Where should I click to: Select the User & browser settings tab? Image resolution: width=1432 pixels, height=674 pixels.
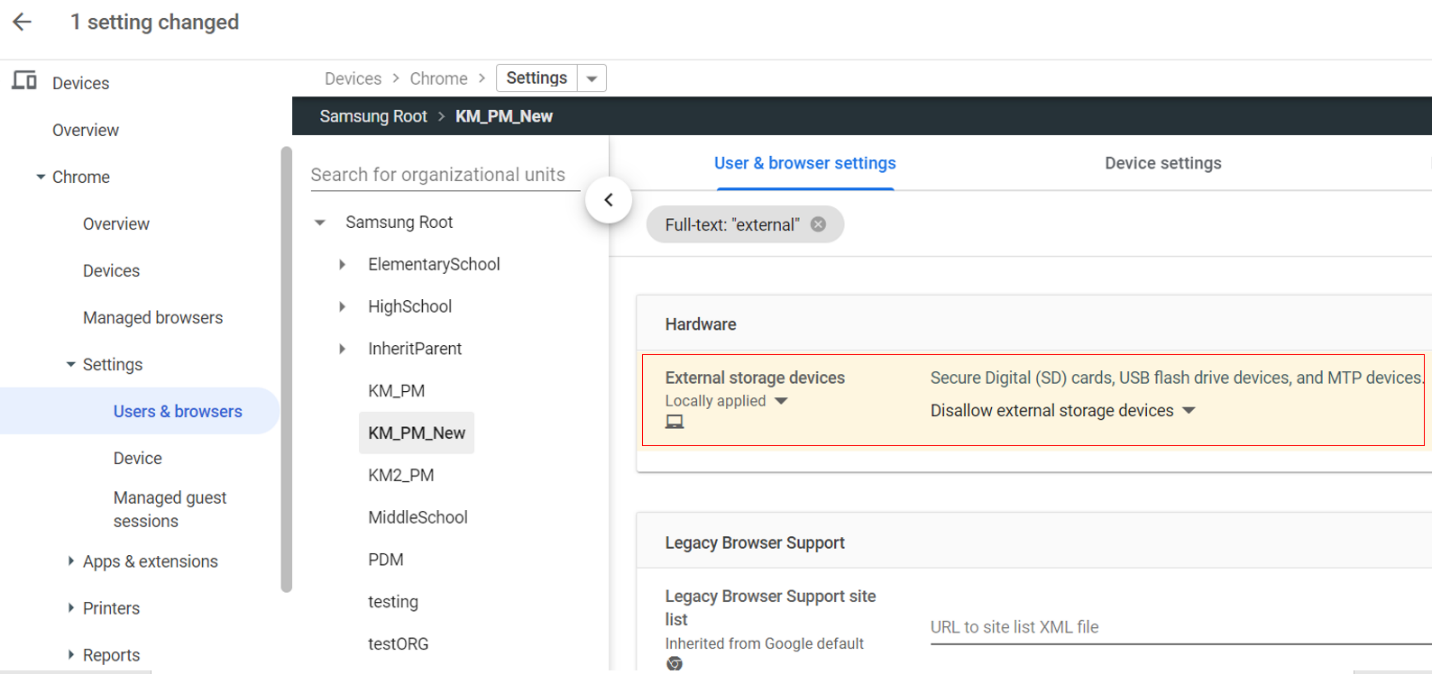(x=804, y=163)
